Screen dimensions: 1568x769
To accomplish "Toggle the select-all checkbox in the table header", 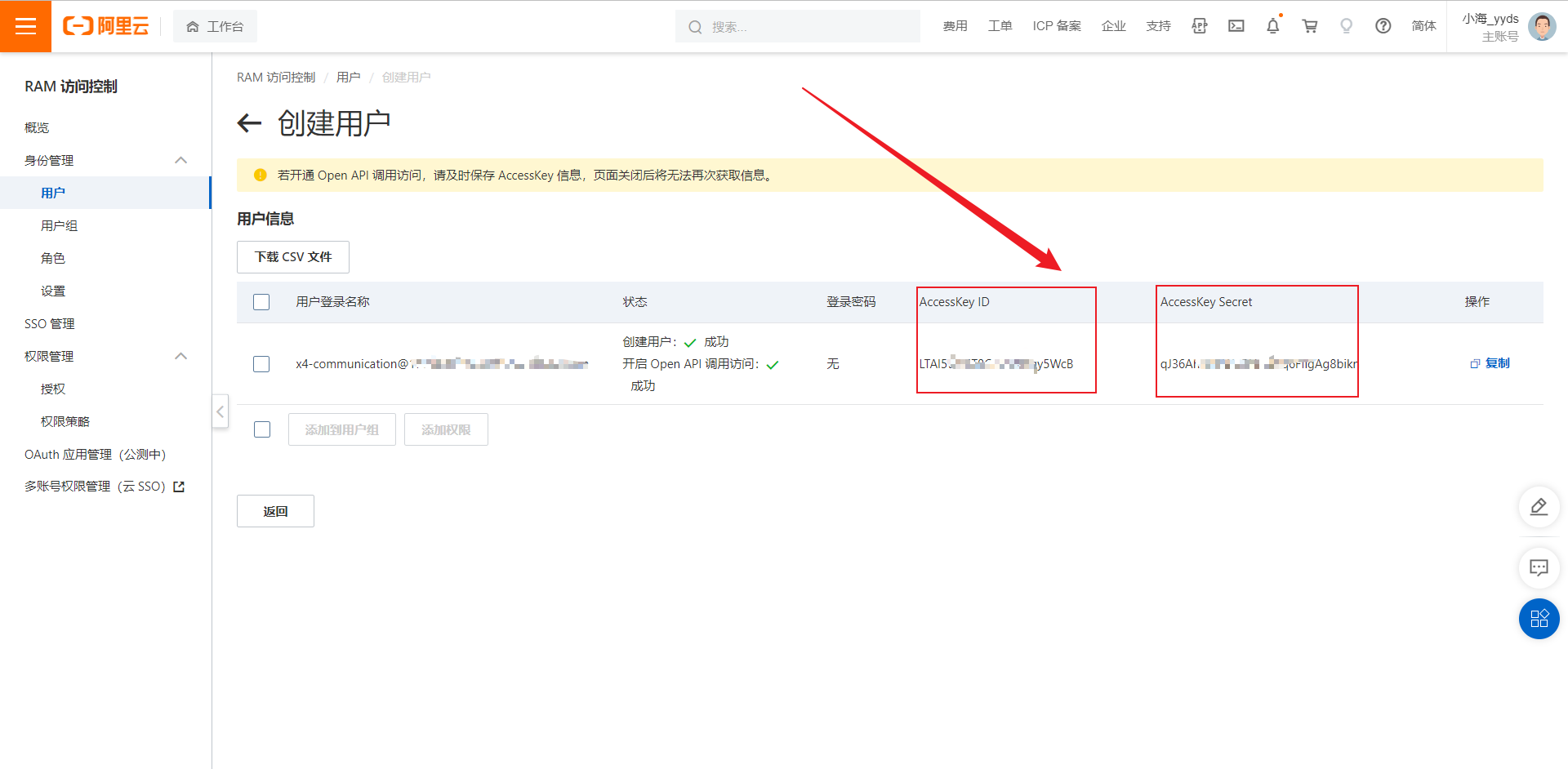I will click(x=261, y=302).
